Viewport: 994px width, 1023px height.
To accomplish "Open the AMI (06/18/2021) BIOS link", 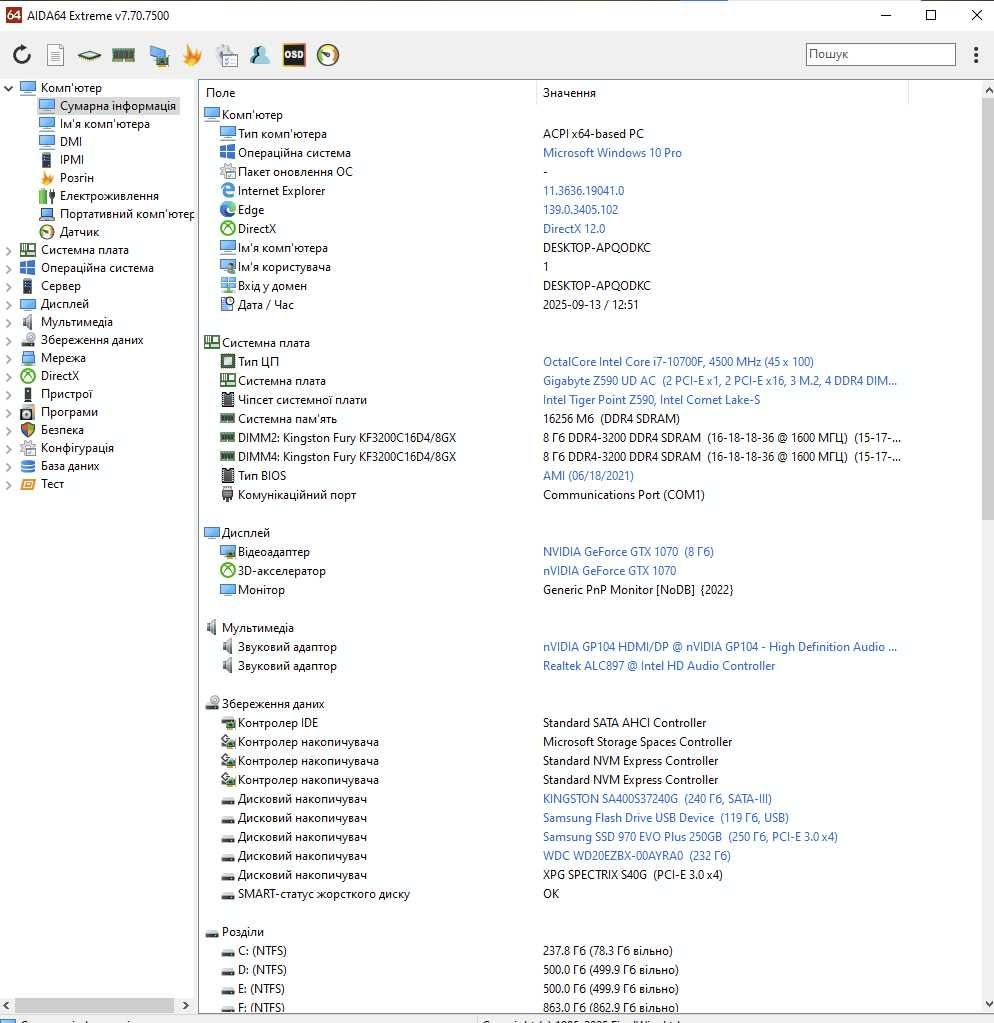I will coord(588,476).
